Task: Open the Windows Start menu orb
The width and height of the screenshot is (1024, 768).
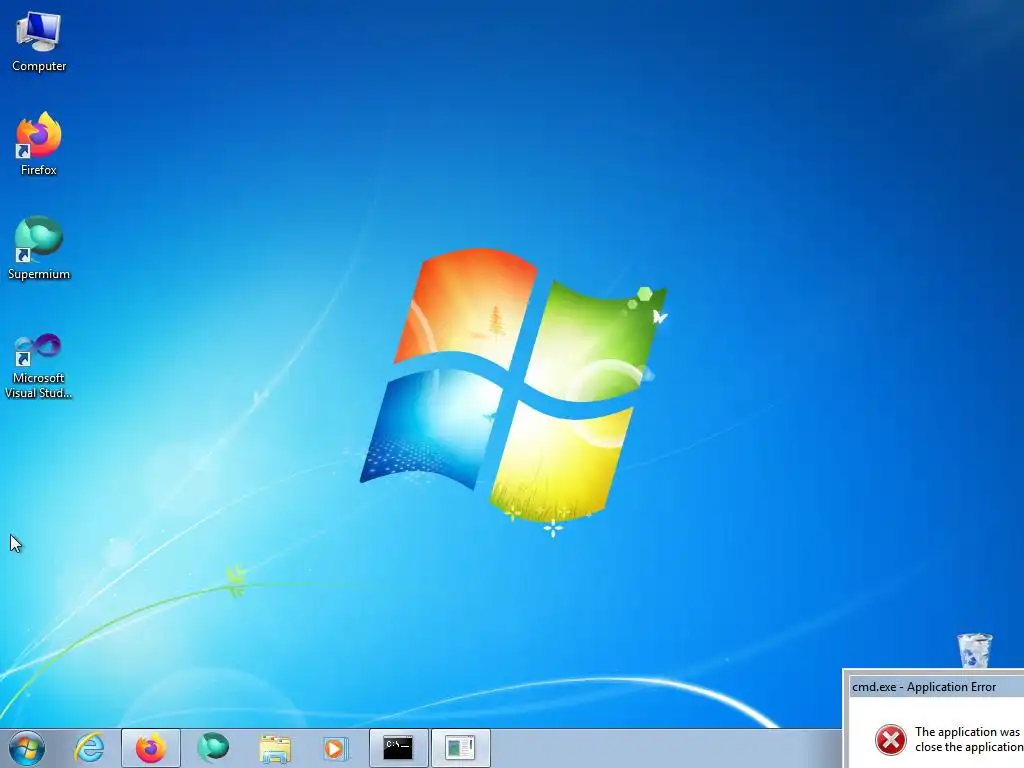Action: 27,748
